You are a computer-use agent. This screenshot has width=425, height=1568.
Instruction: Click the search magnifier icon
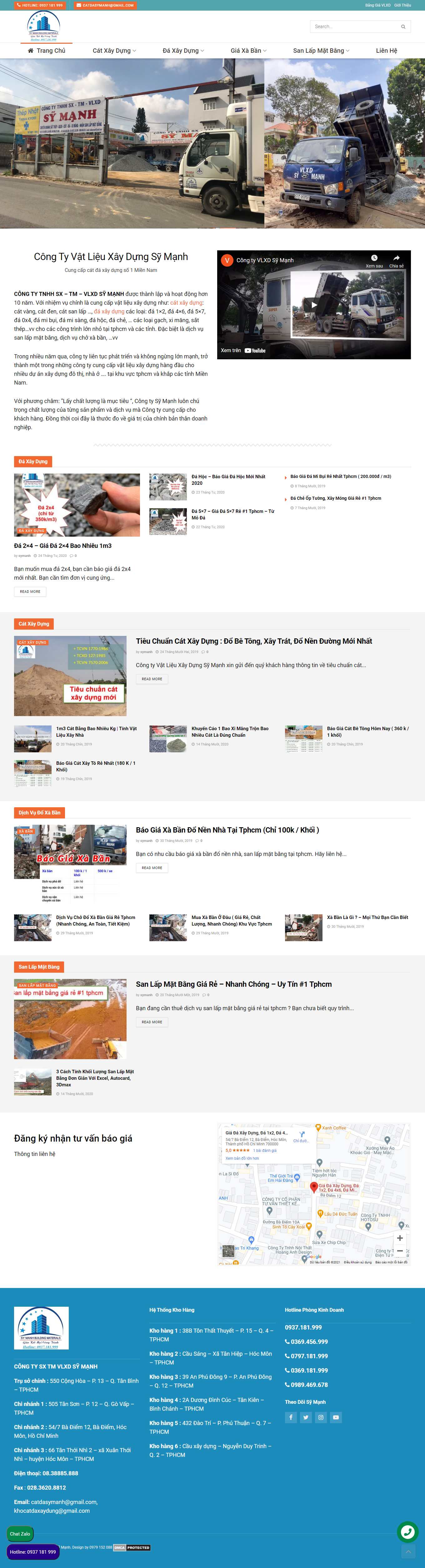tap(402, 27)
